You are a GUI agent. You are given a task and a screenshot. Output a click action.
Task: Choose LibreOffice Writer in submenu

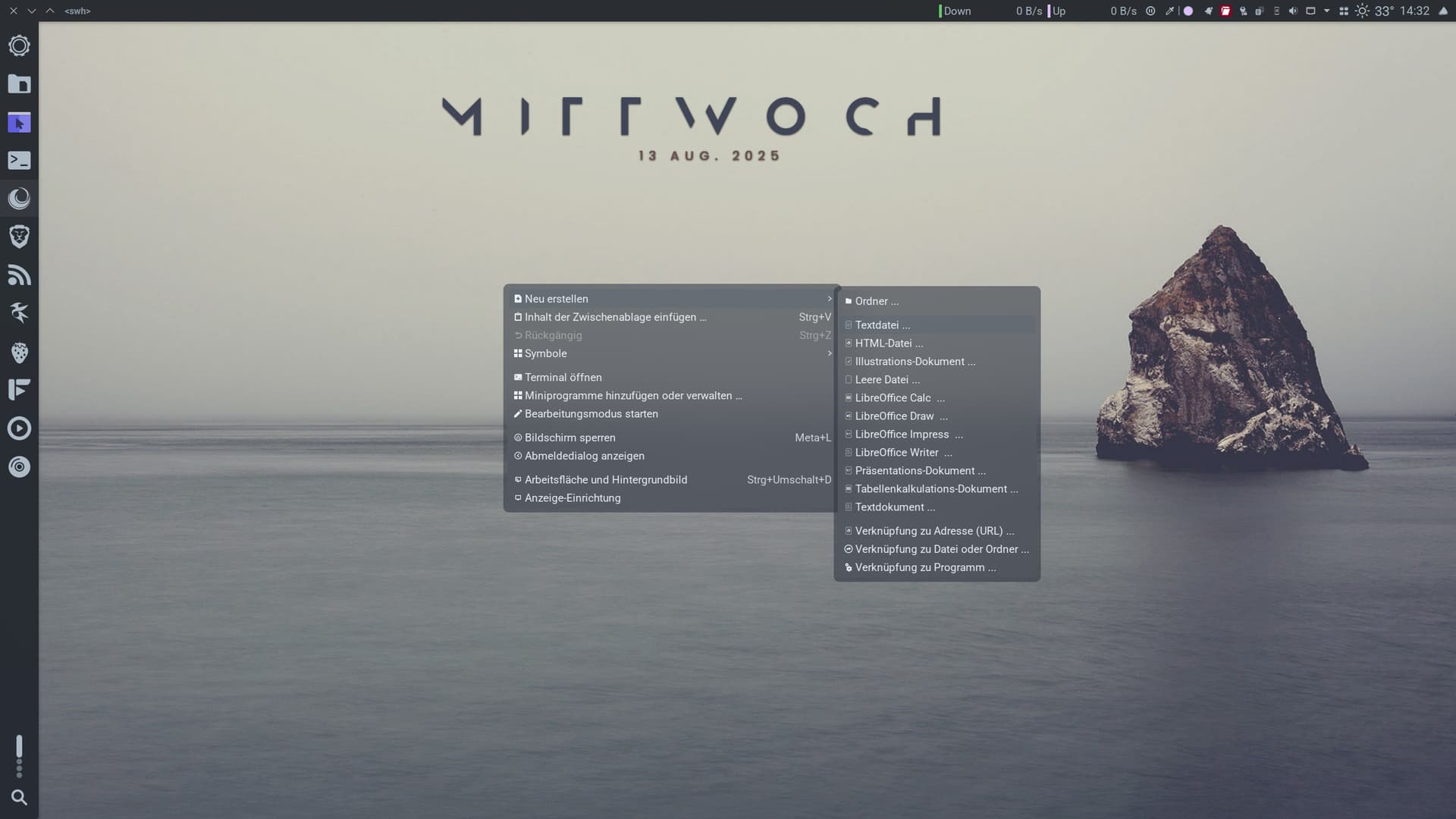click(896, 453)
